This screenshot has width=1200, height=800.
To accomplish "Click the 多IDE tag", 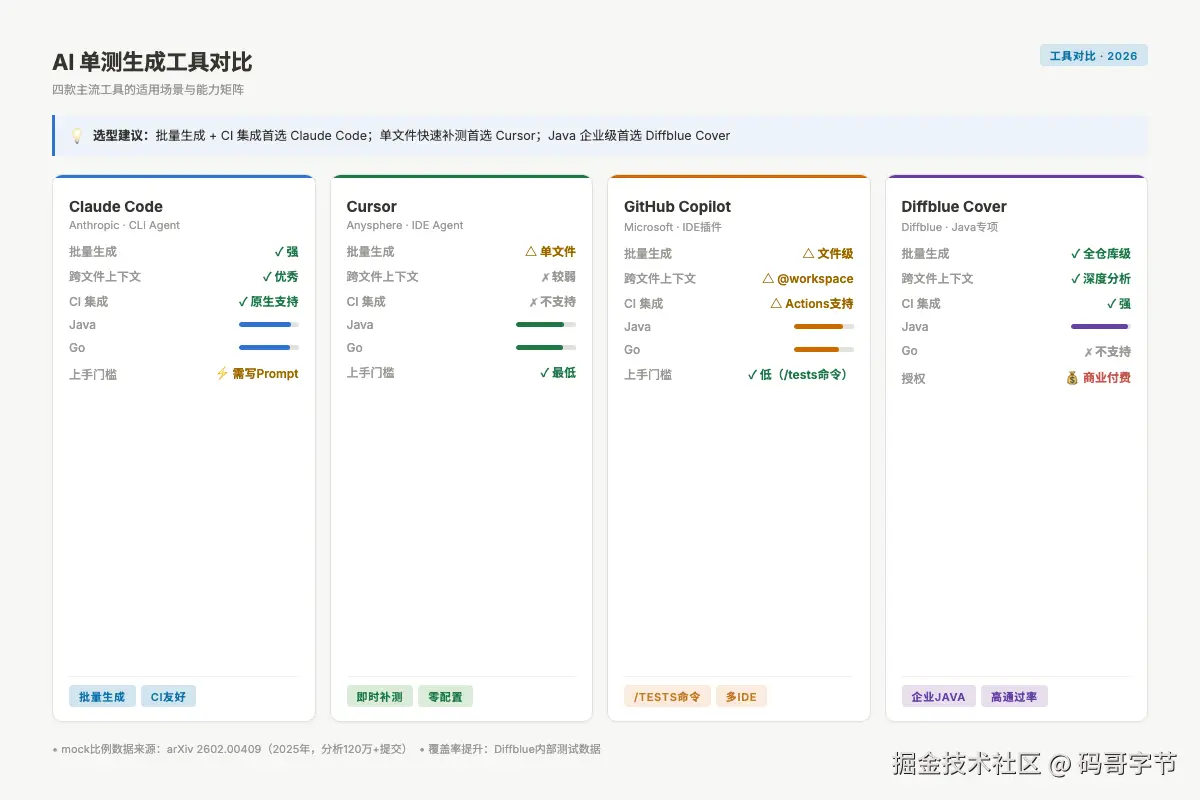I will click(741, 697).
